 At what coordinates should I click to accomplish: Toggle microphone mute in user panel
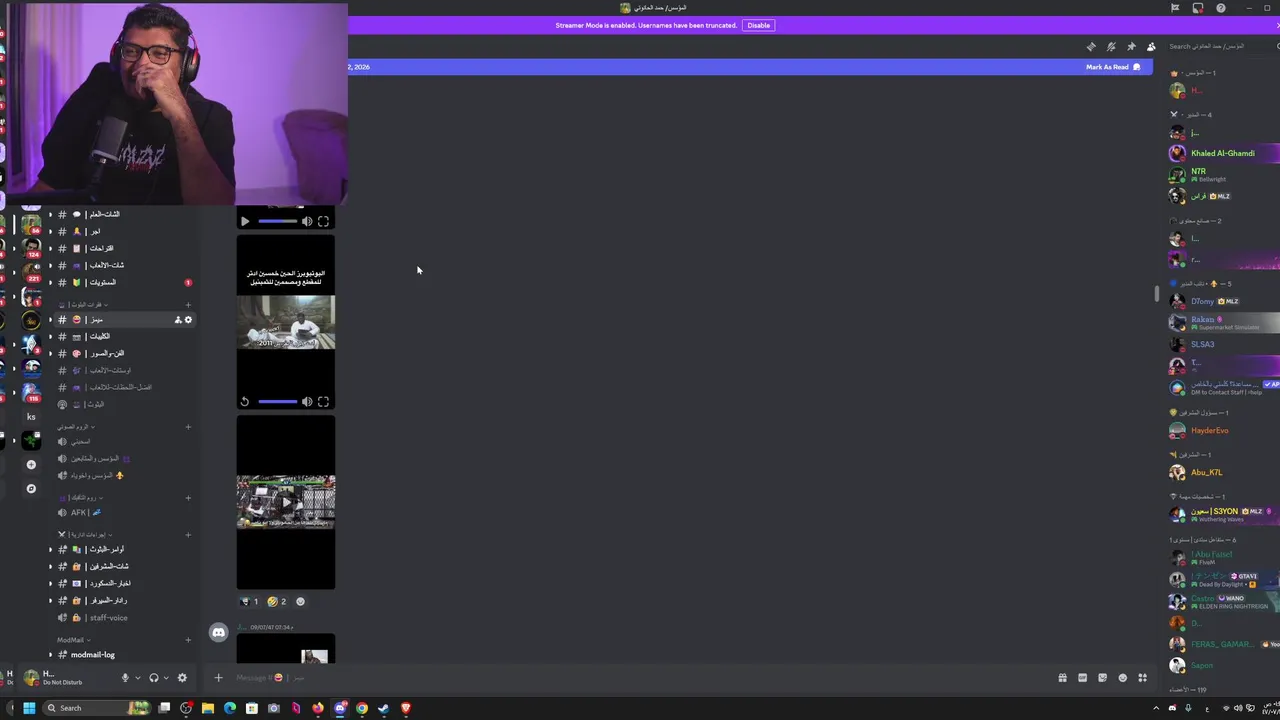[125, 678]
